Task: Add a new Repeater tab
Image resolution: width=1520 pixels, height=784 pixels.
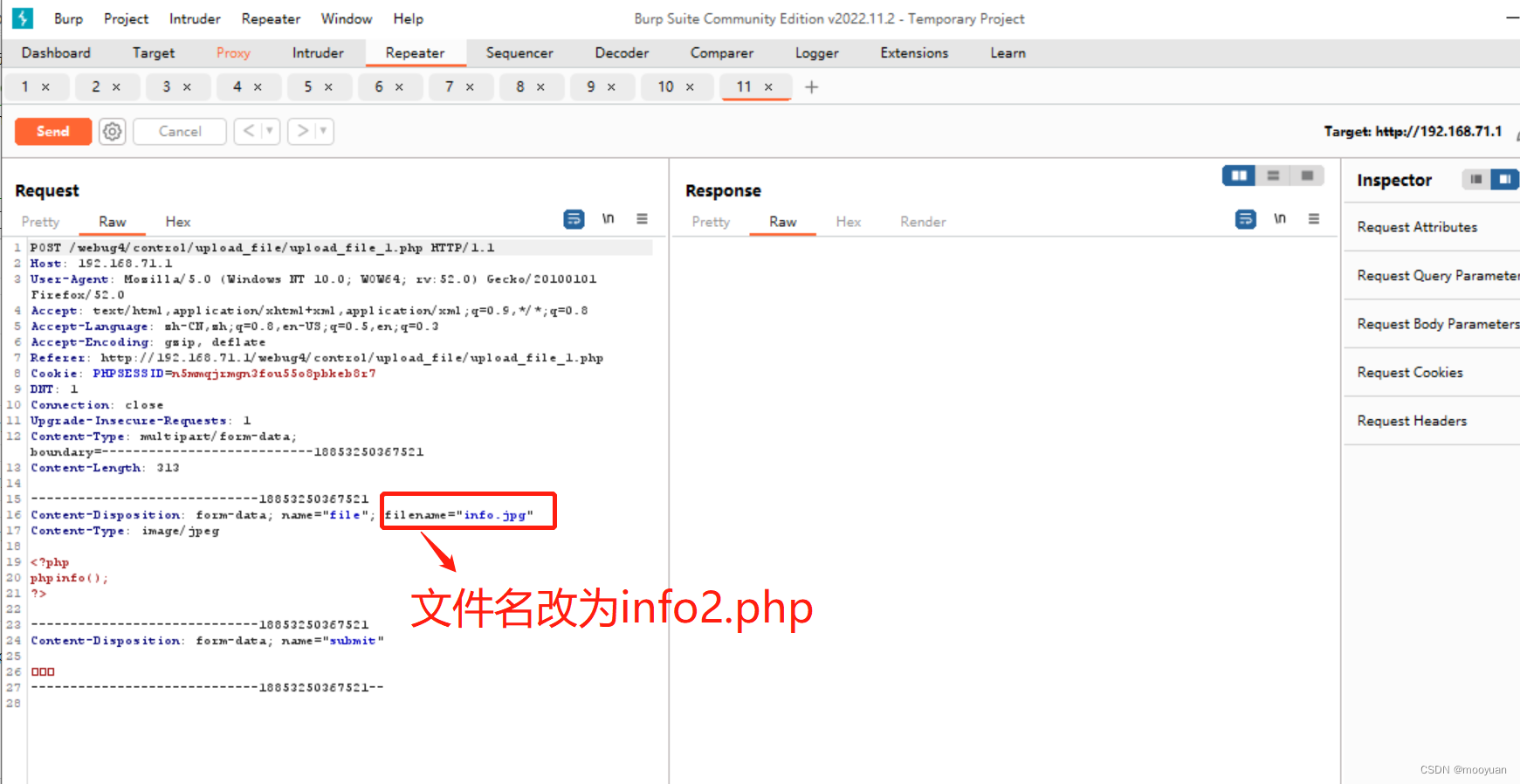Action: coord(811,87)
